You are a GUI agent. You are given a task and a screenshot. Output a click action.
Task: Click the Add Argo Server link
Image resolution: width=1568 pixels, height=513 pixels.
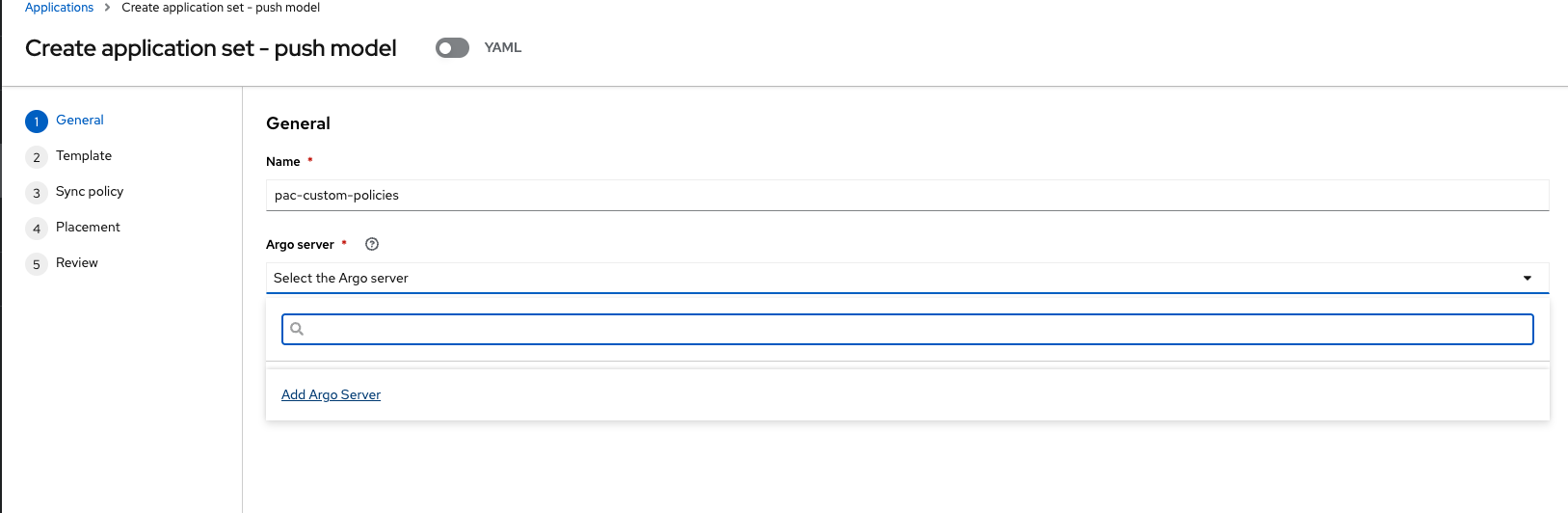331,394
